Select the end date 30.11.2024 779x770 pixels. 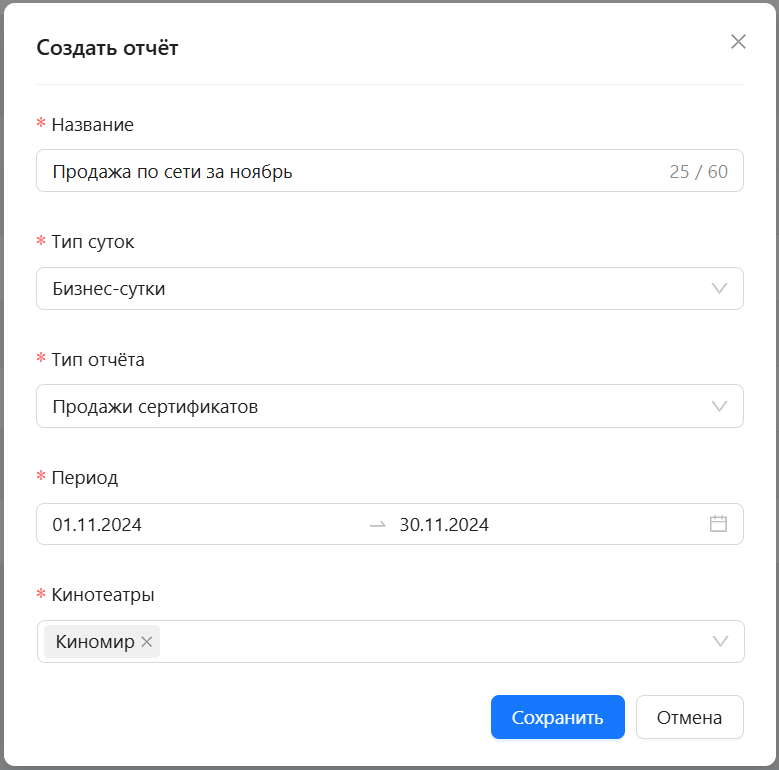click(x=444, y=525)
